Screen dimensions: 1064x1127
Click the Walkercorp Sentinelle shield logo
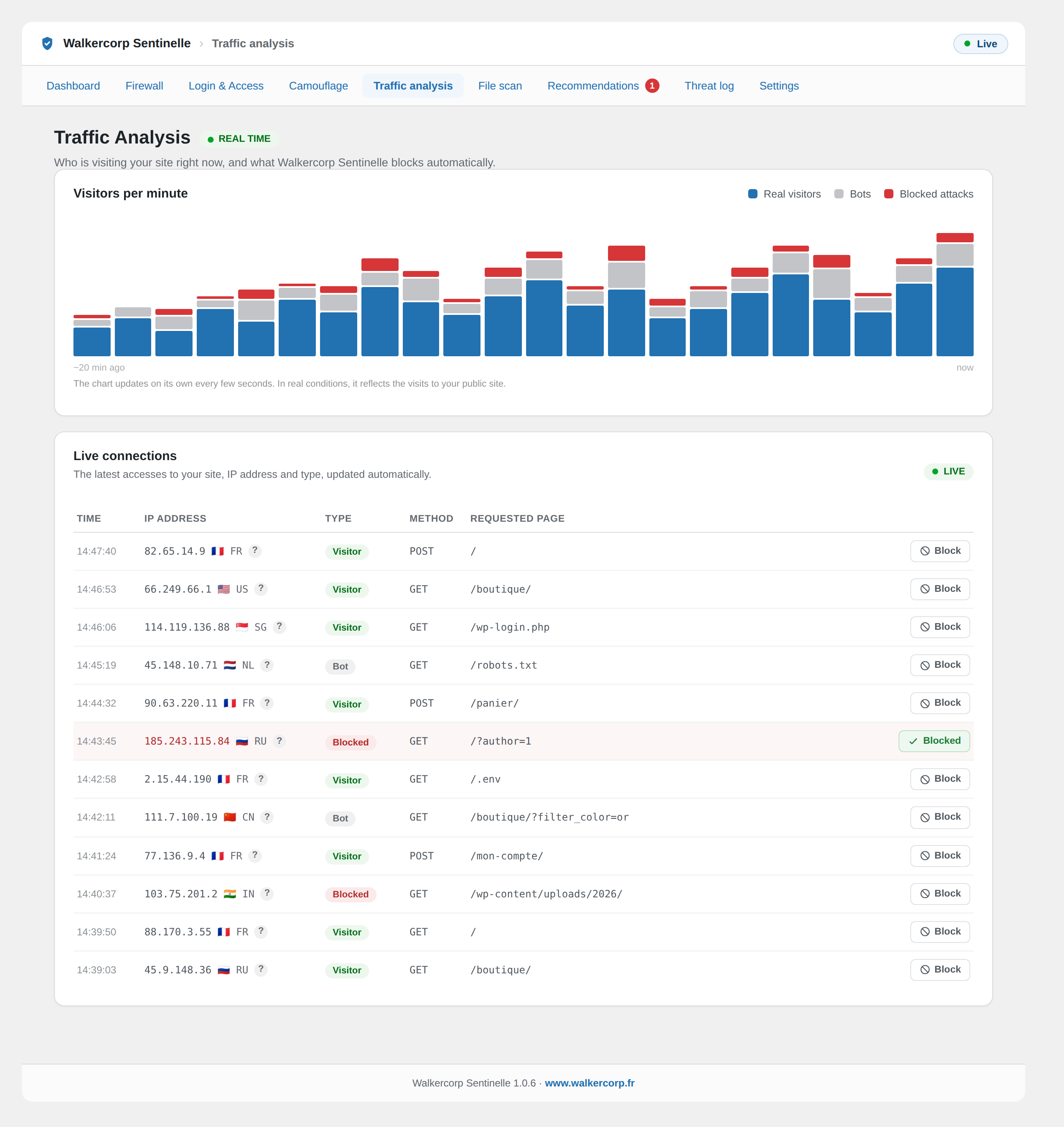coord(48,43)
